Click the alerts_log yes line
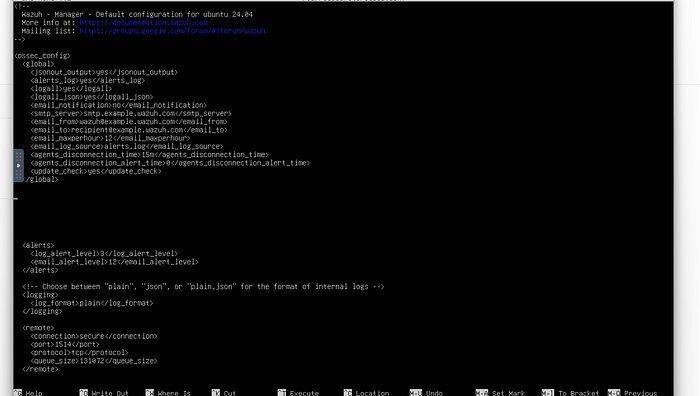Viewport: 700px width, 396px height. 88,80
